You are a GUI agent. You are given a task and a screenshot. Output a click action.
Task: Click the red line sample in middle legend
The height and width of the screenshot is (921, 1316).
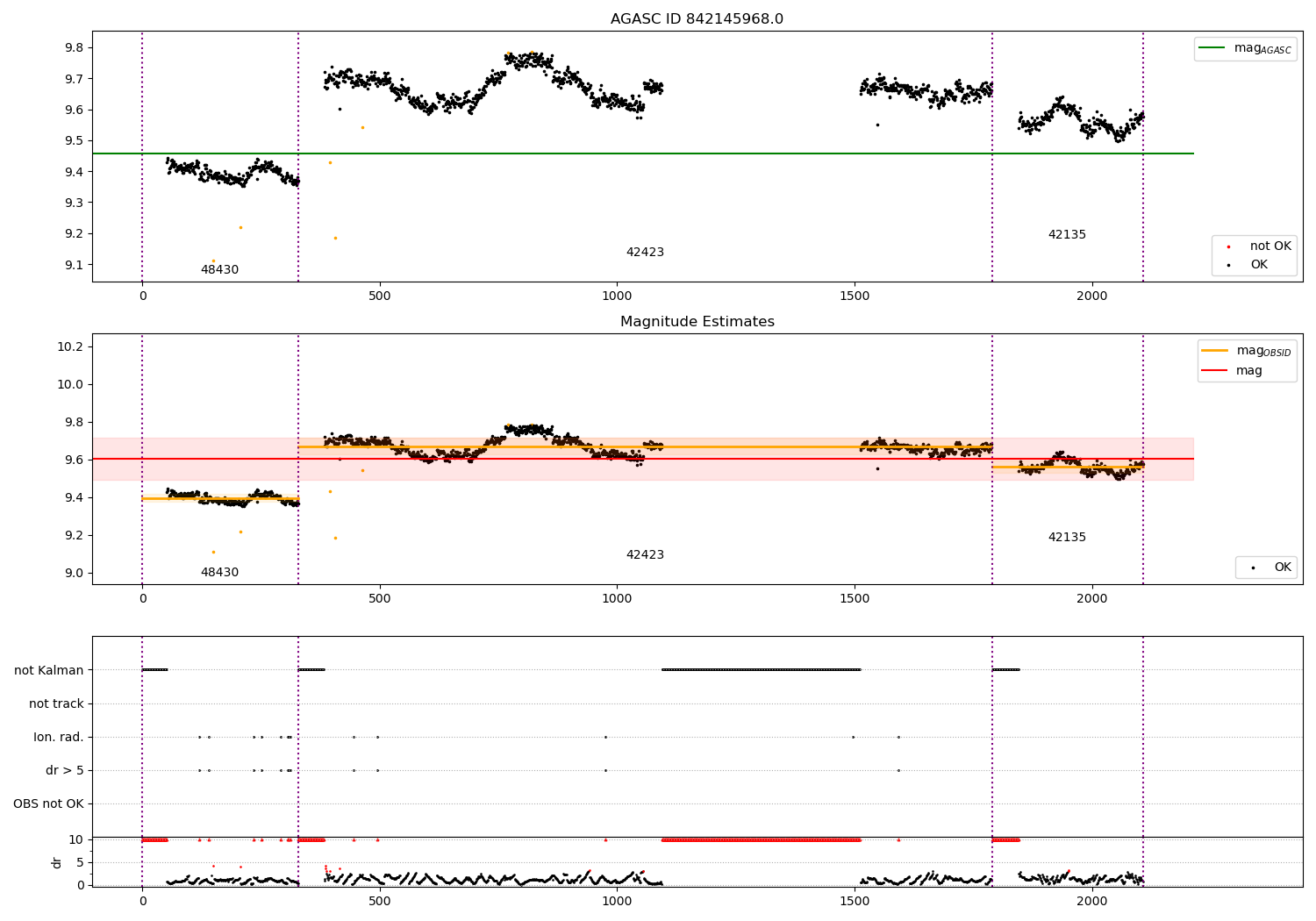tap(1215, 370)
